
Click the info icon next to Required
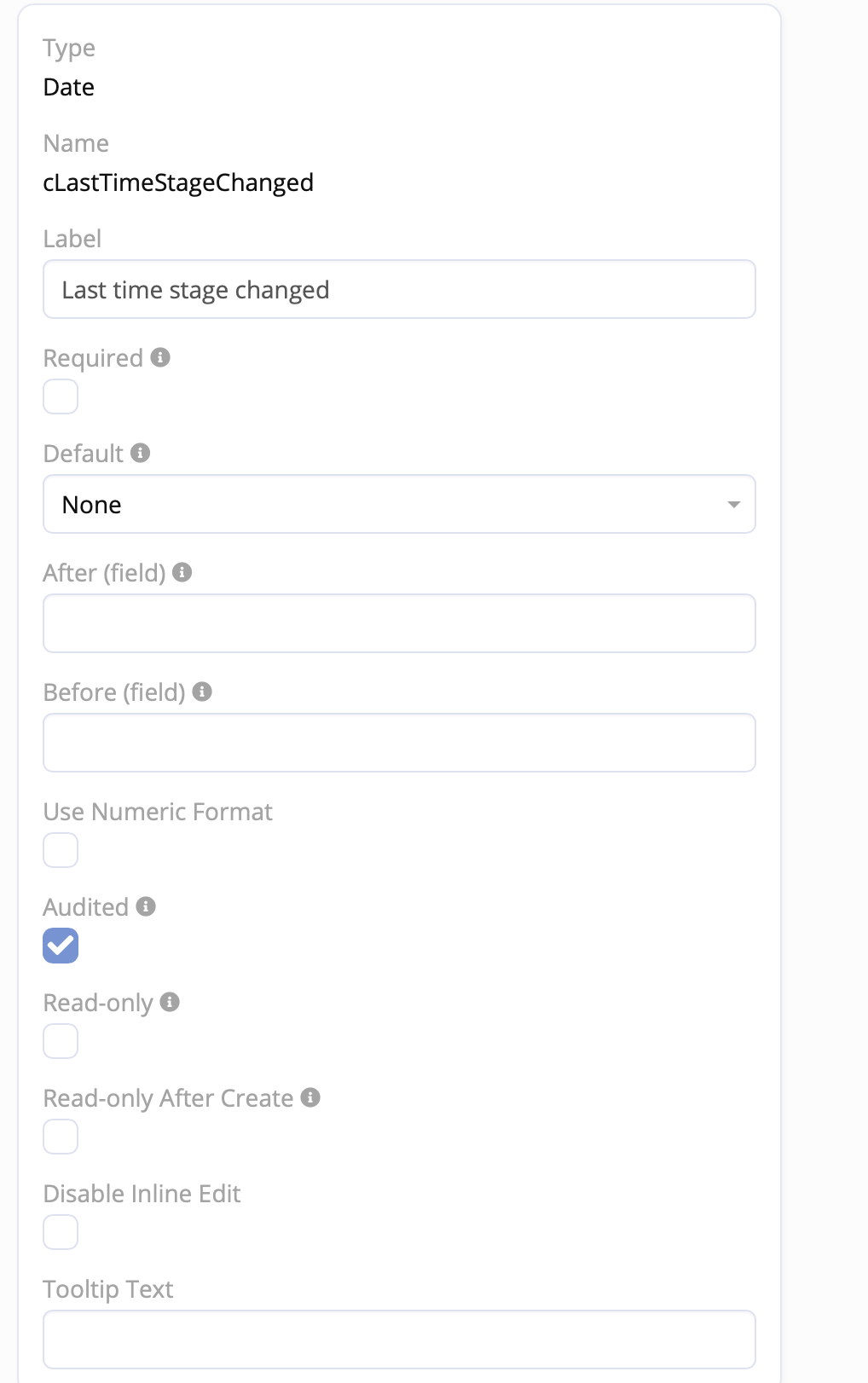click(160, 357)
